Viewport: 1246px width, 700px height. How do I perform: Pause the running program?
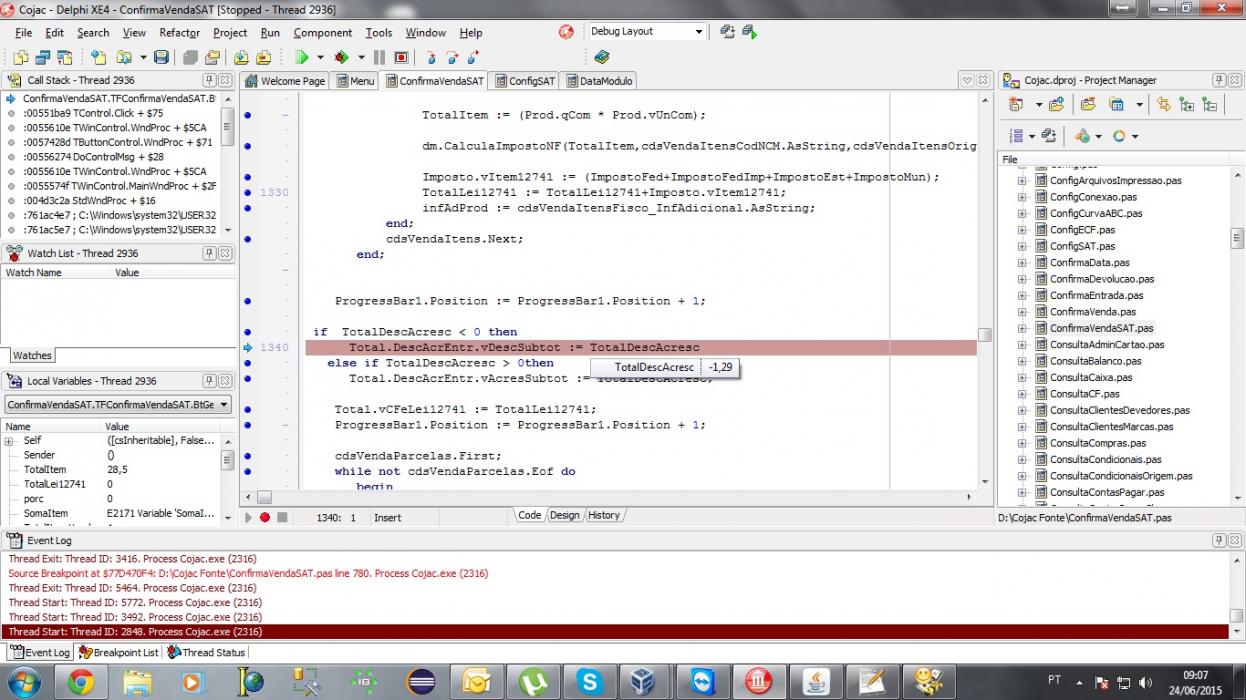[379, 58]
